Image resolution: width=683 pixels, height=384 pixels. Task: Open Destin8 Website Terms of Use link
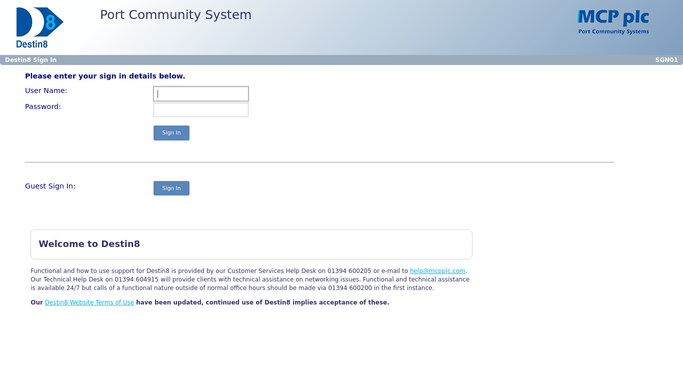89,302
